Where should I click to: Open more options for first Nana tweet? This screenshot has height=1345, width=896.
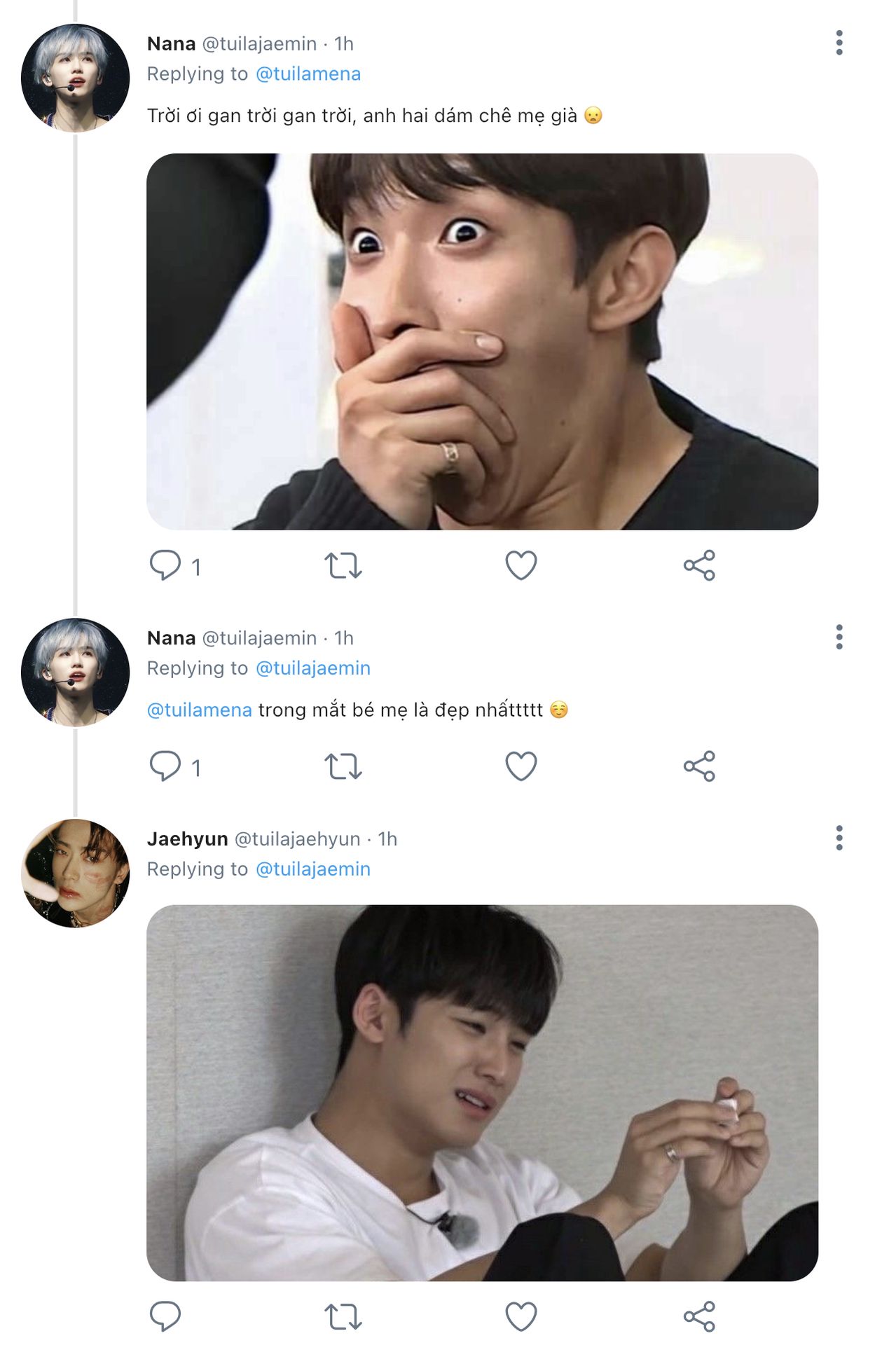click(x=839, y=43)
